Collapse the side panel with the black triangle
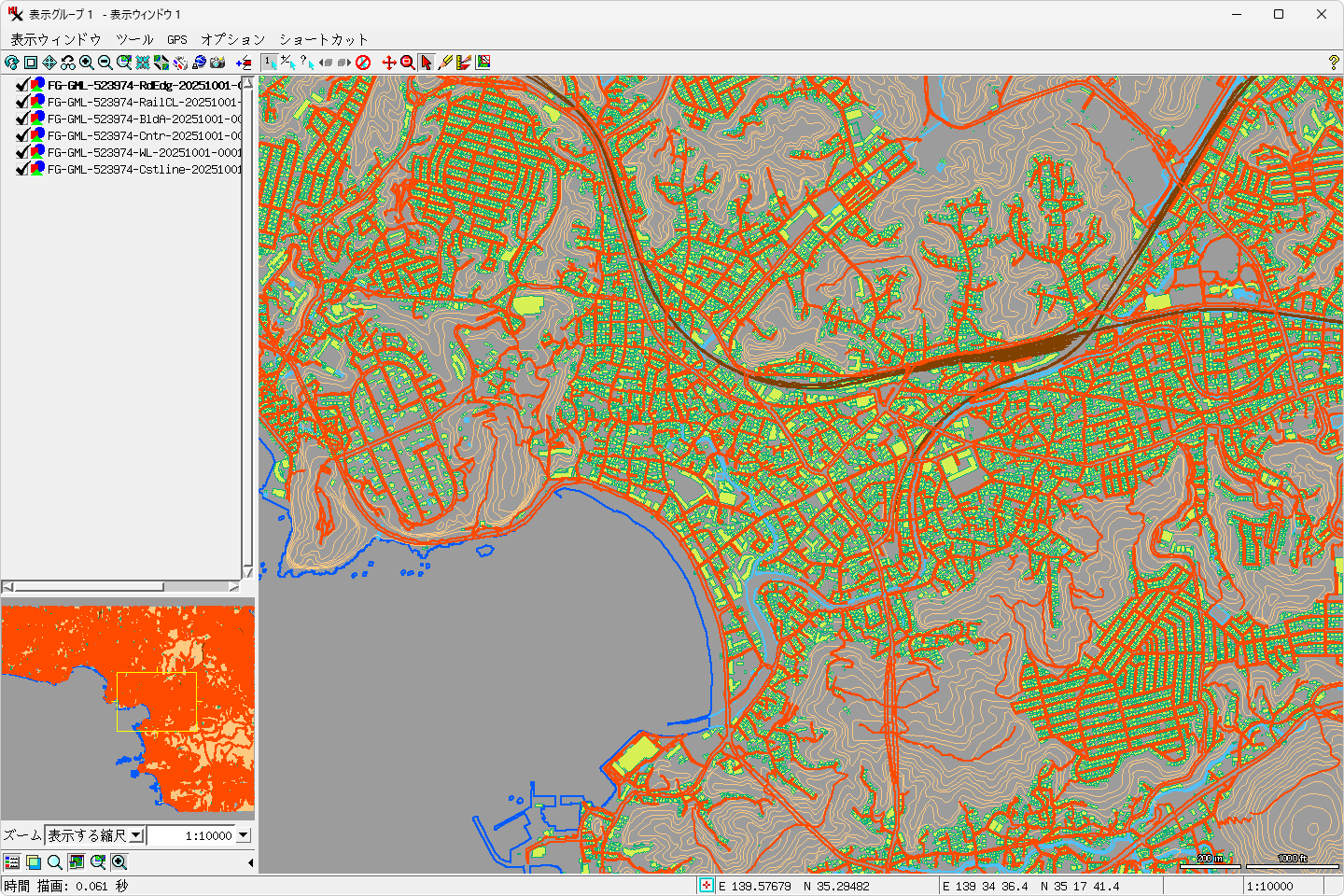This screenshot has width=1344, height=896. [x=250, y=862]
